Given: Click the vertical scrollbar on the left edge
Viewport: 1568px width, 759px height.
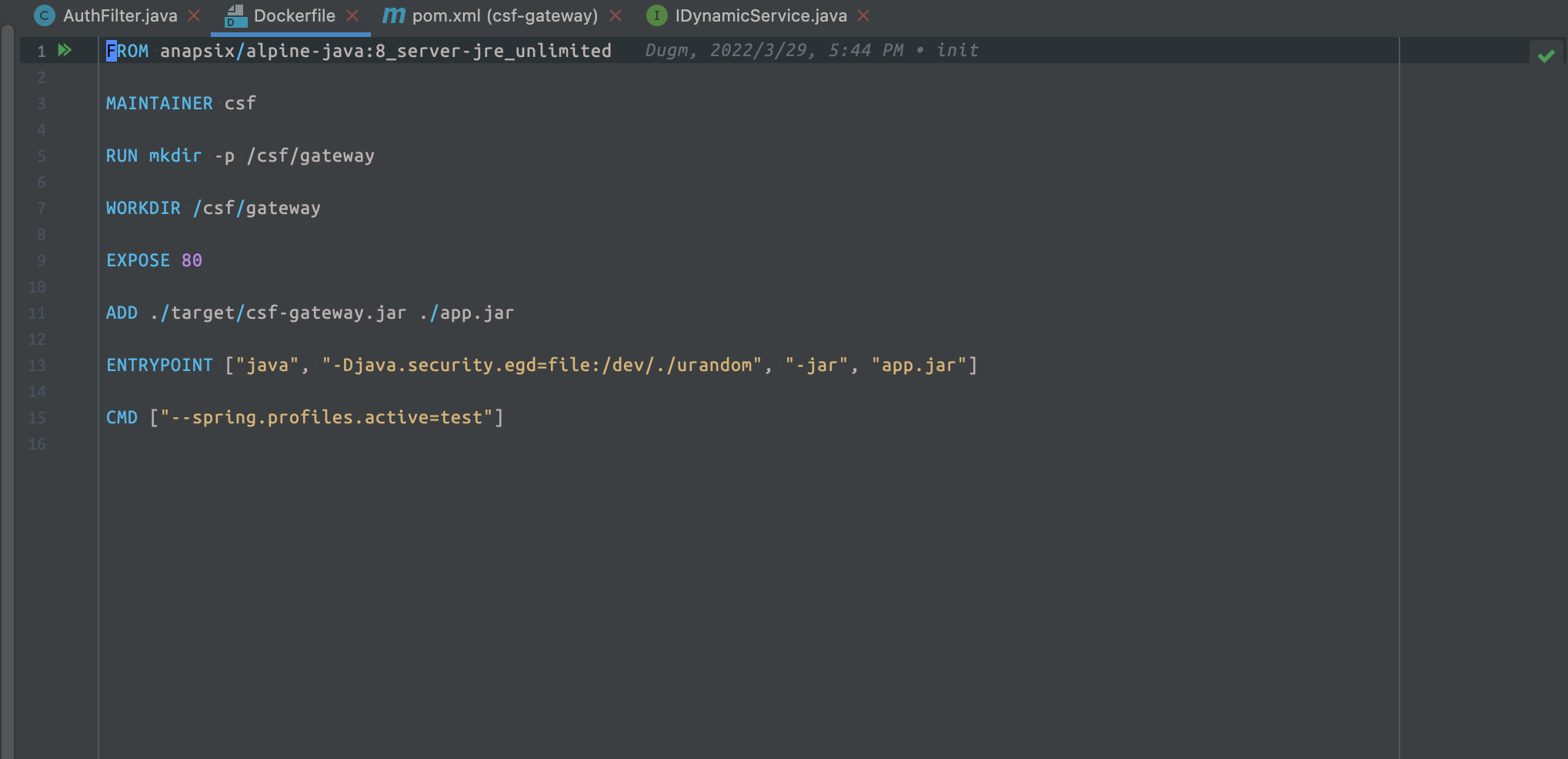Looking at the screenshot, I should pyautogui.click(x=8, y=385).
